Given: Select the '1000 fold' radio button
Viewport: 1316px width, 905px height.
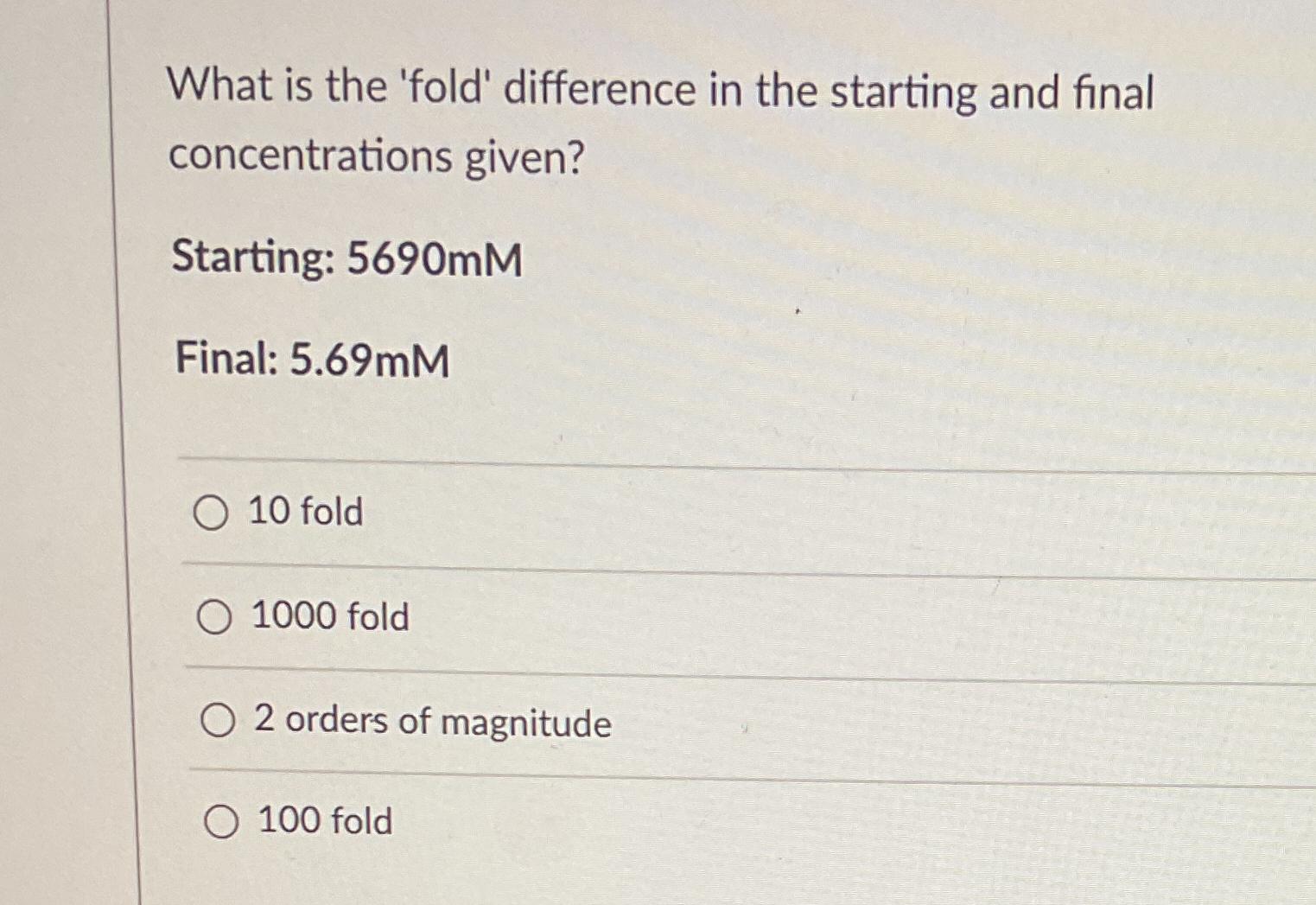Looking at the screenshot, I should point(215,617).
